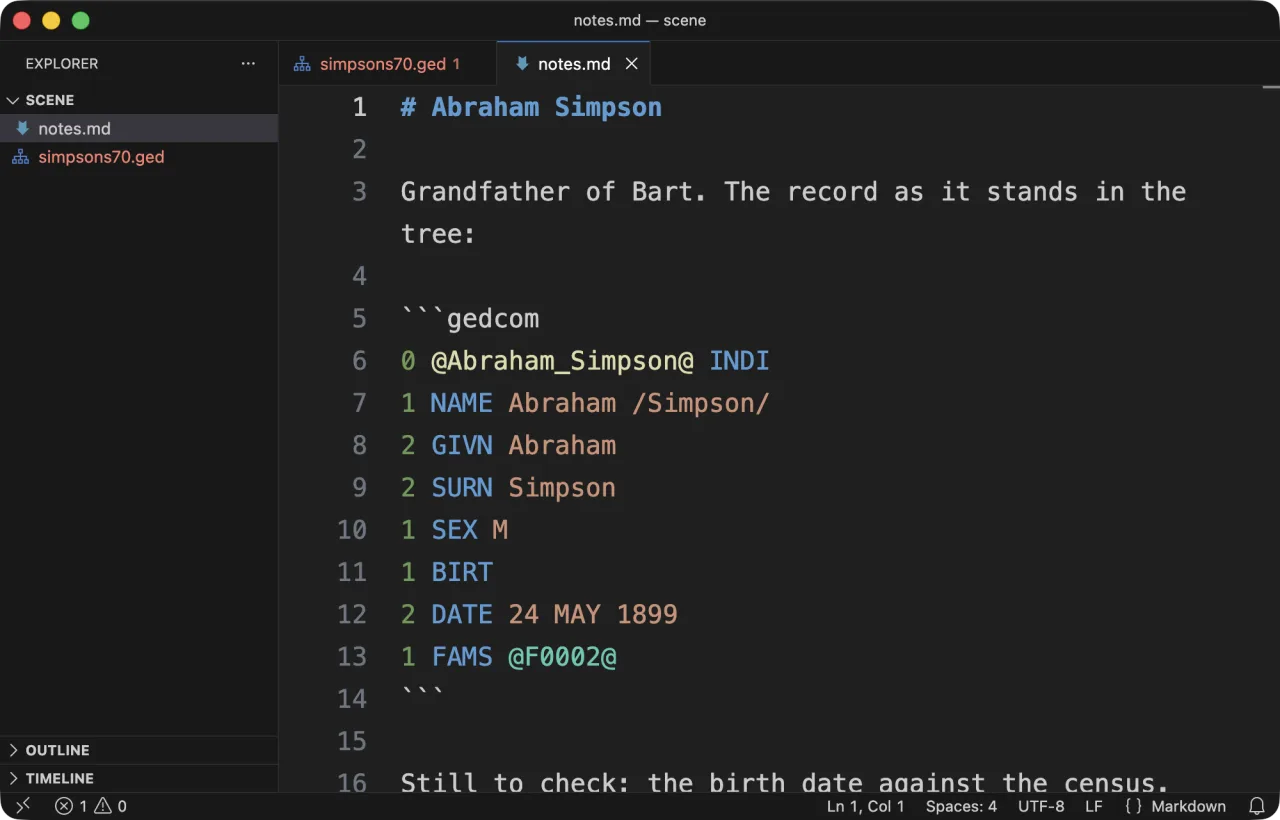The image size is (1280, 820).
Task: Close the notes.md tab
Action: pyautogui.click(x=632, y=64)
